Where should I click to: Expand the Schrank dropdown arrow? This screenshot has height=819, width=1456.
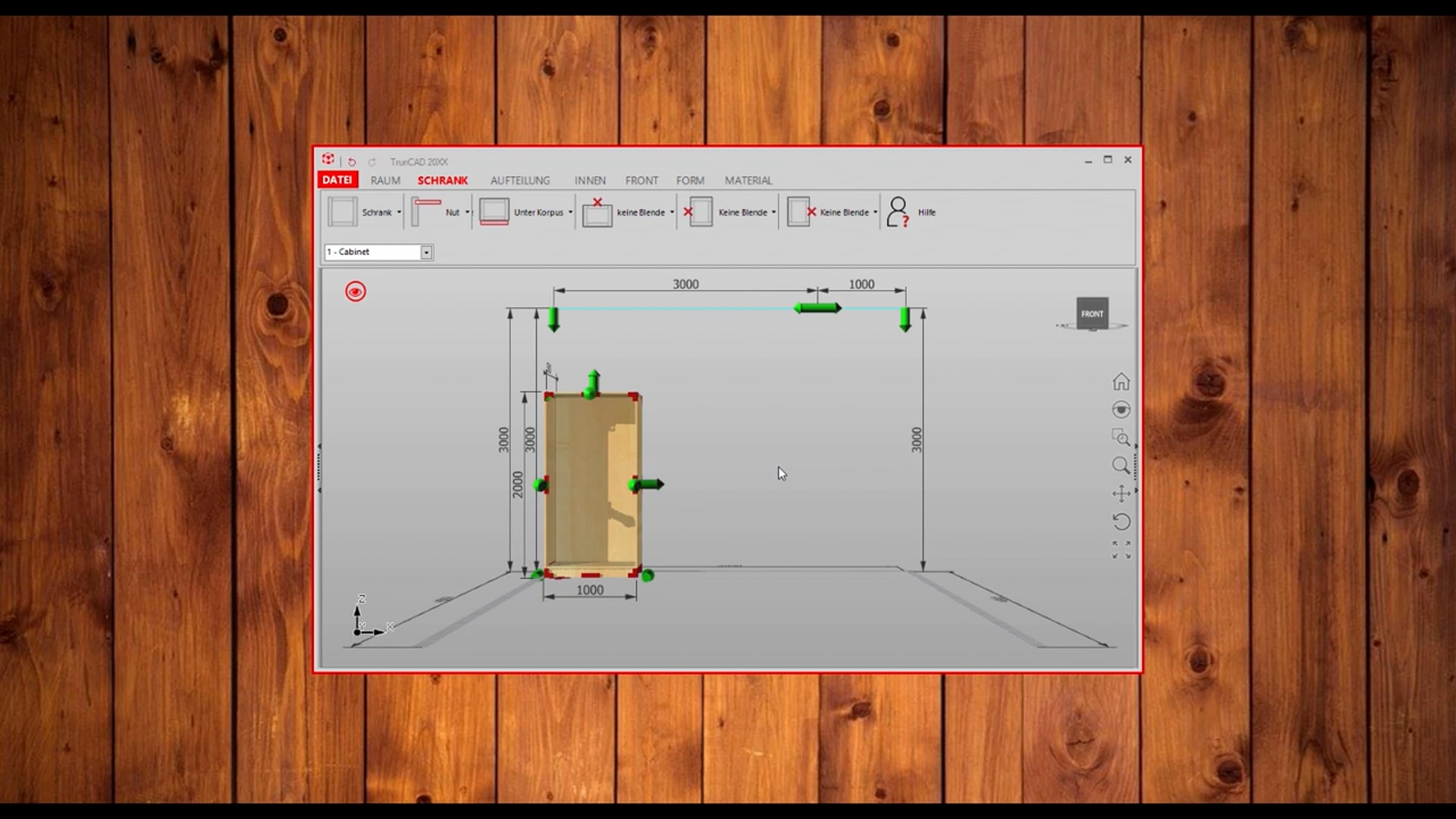(399, 212)
